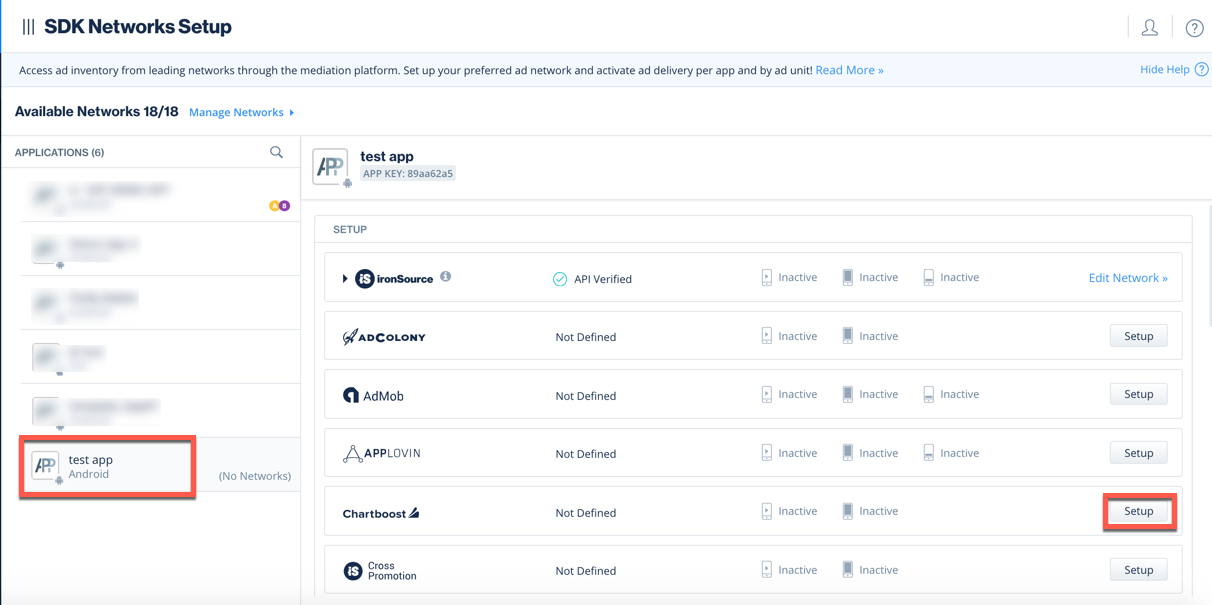Open the Read More link
The height and width of the screenshot is (605, 1212).
pyautogui.click(x=848, y=69)
